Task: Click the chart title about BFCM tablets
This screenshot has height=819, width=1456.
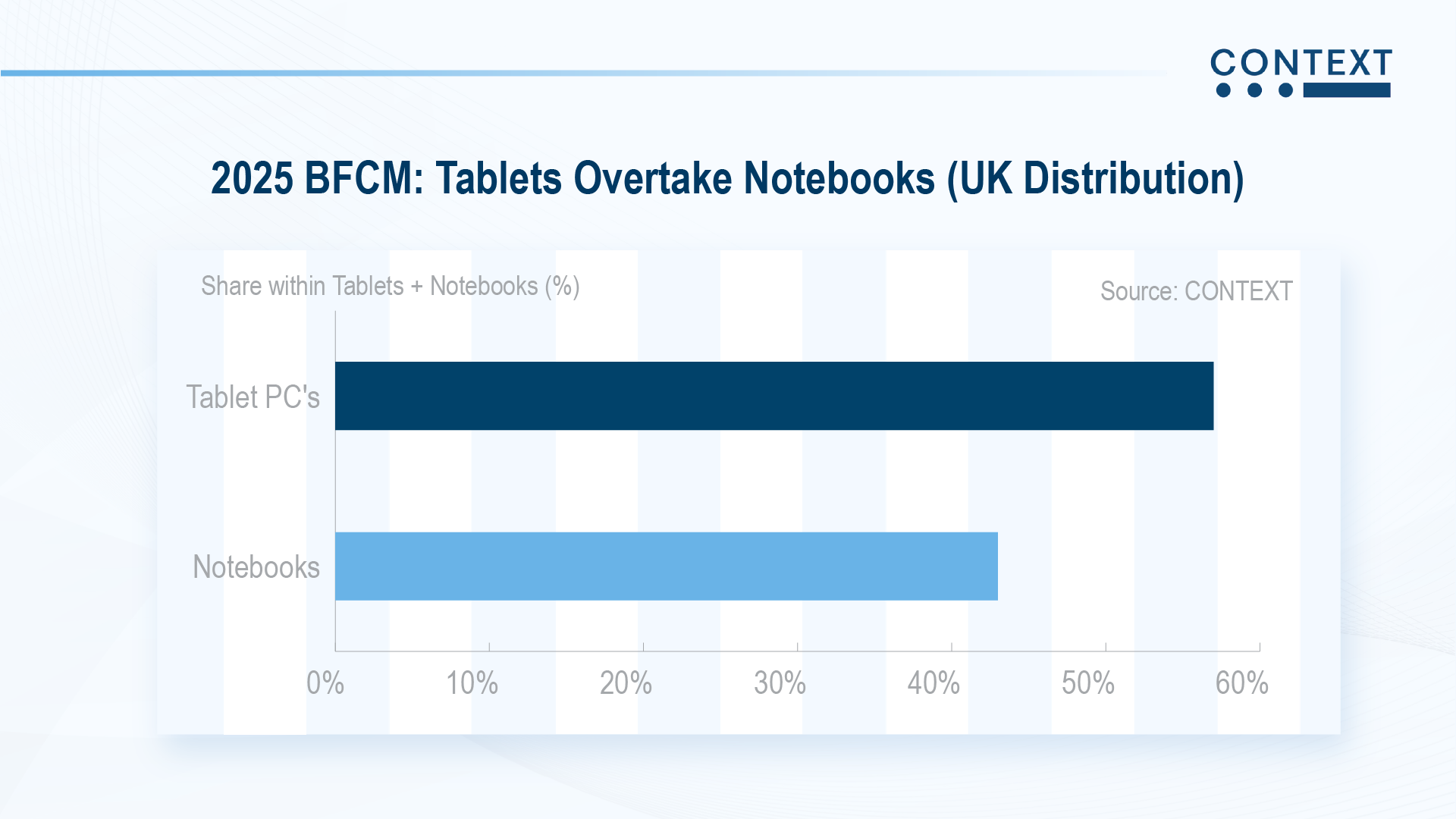Action: point(727,178)
